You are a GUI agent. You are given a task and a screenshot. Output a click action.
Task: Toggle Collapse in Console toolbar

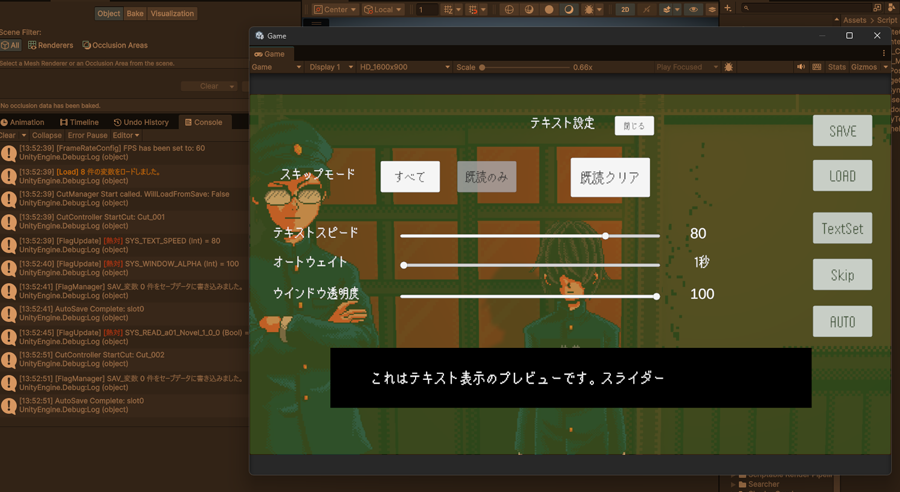pyautogui.click(x=46, y=135)
